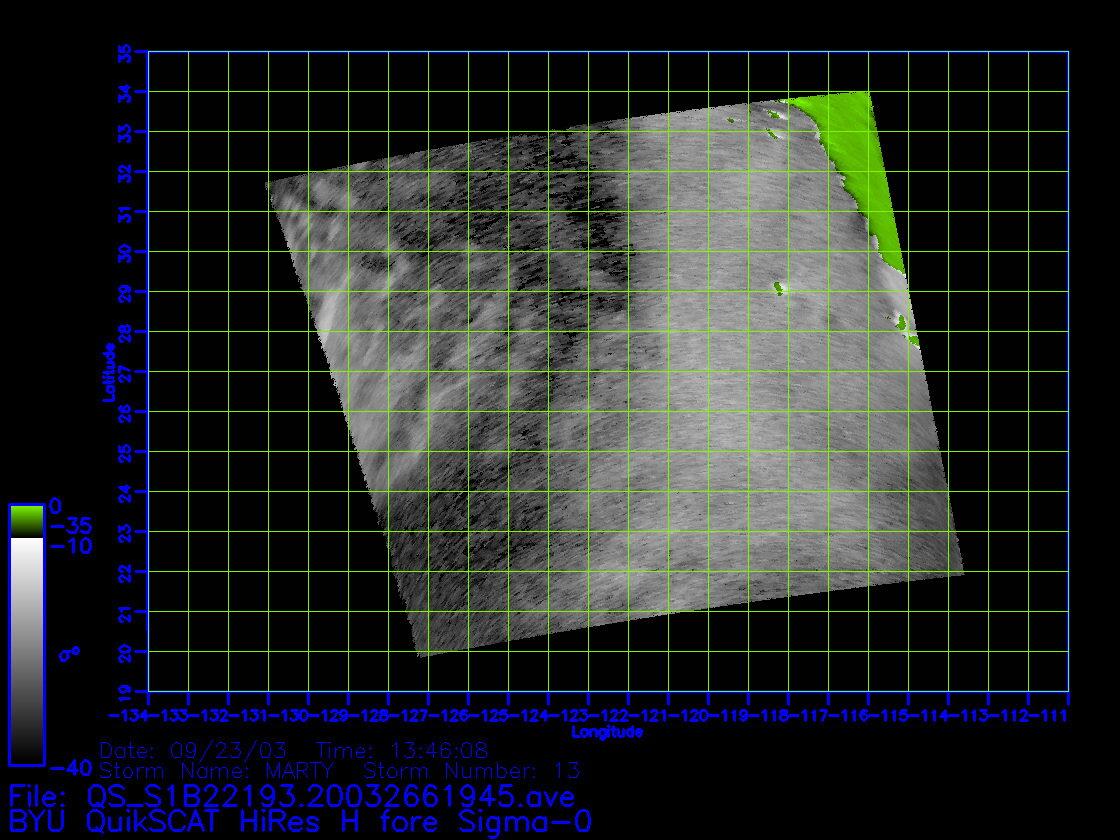This screenshot has height=840, width=1120.
Task: Click the Time 13:46:08 text
Action: pyautogui.click(x=401, y=750)
